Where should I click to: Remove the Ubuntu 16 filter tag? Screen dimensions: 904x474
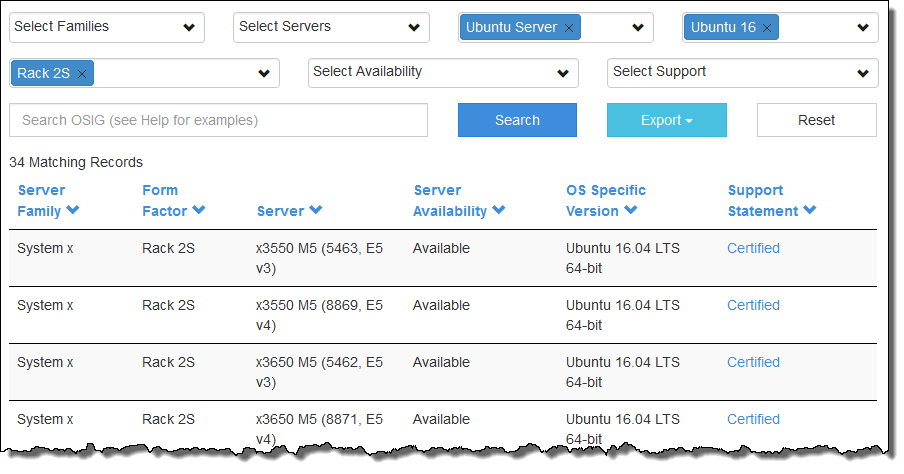tap(767, 28)
